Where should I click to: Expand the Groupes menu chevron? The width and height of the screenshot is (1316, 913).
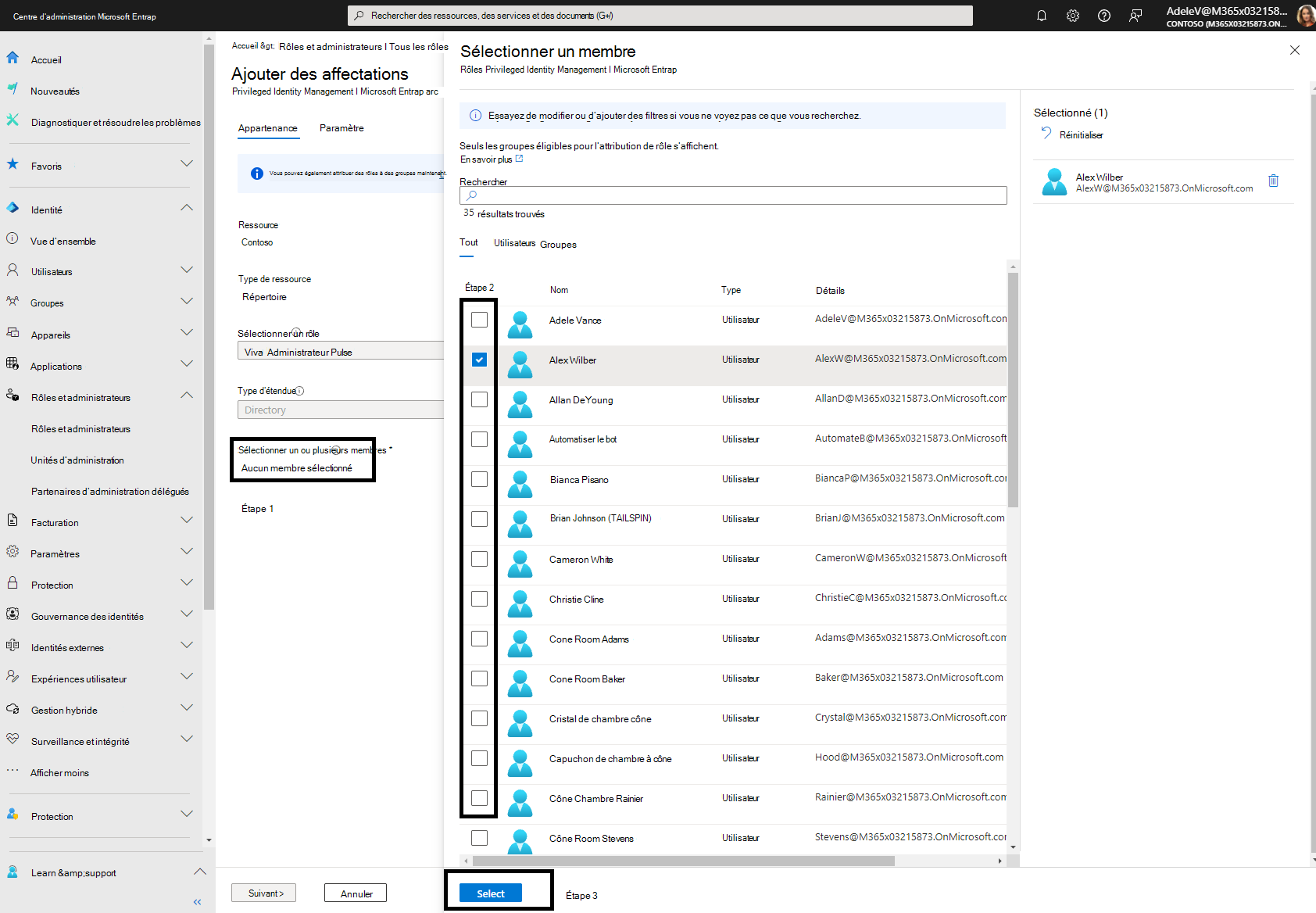pos(187,301)
